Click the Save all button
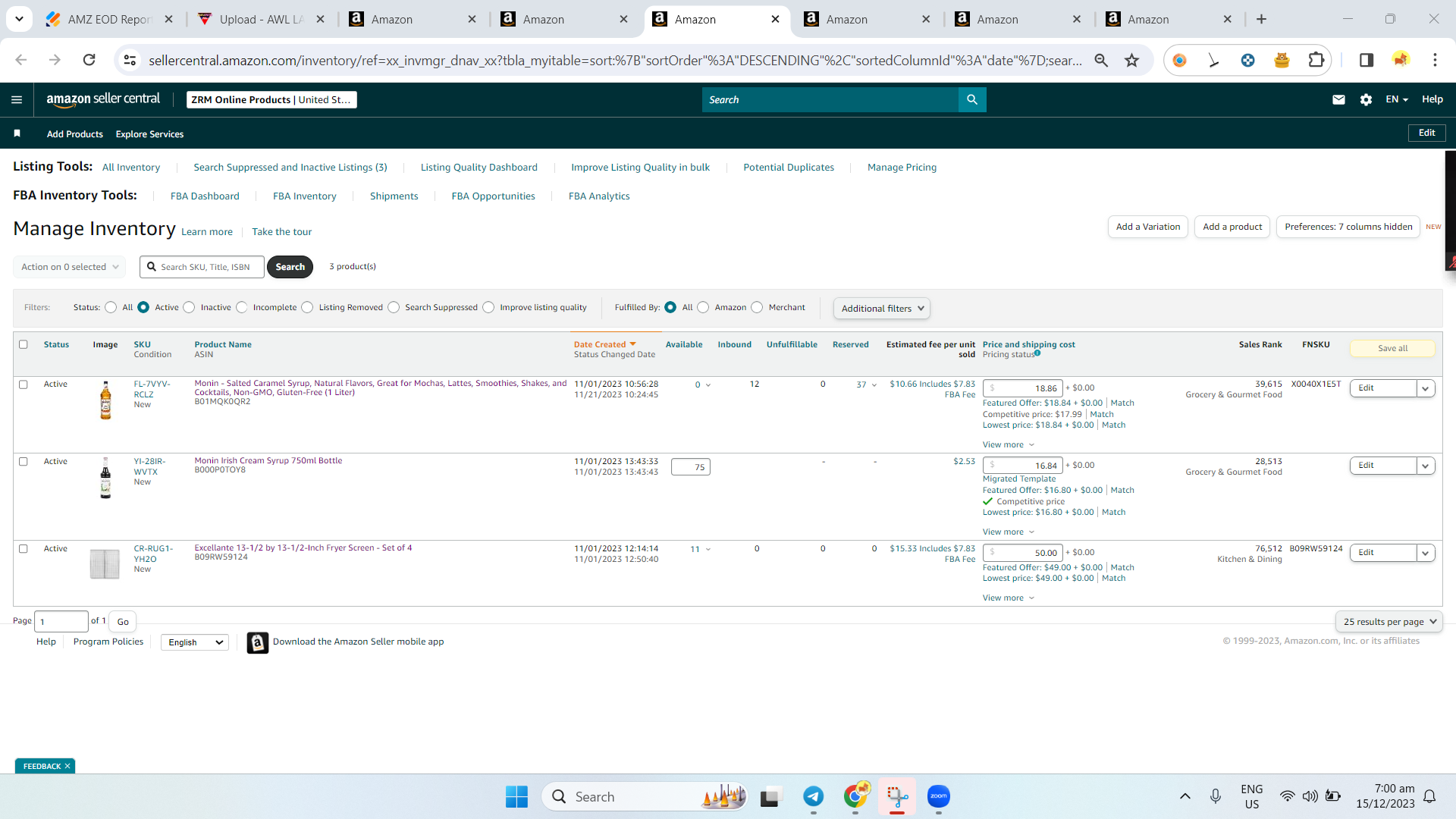Screen dimensions: 1456x819 1392,348
